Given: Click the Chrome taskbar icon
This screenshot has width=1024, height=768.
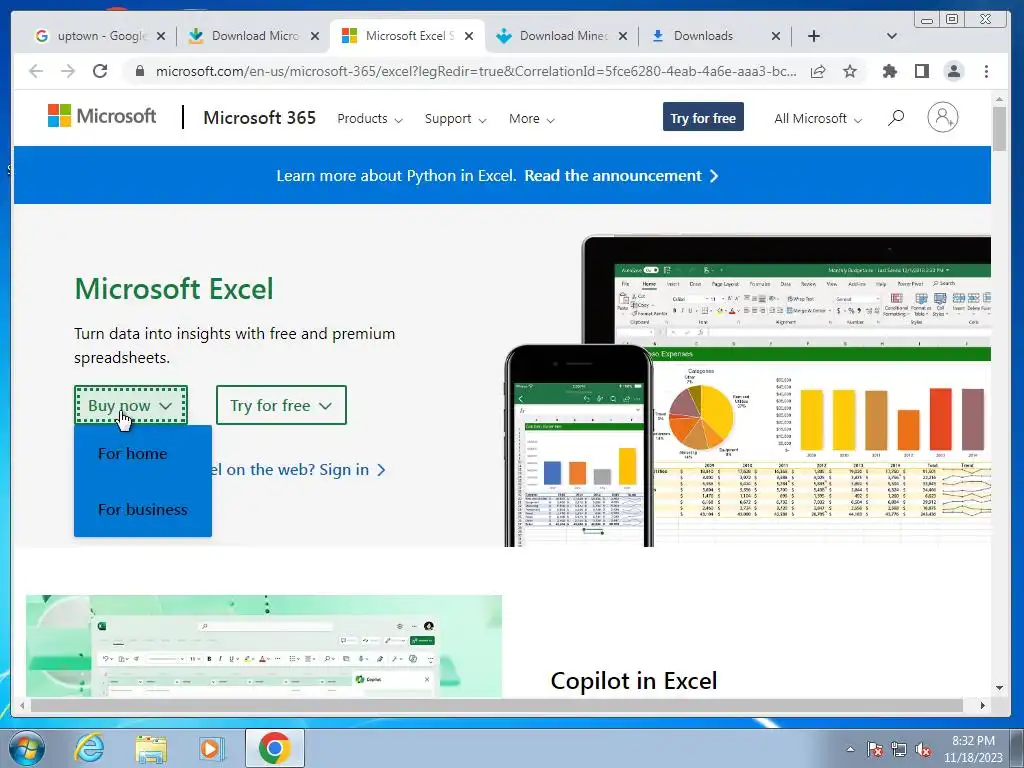Looking at the screenshot, I should point(274,748).
